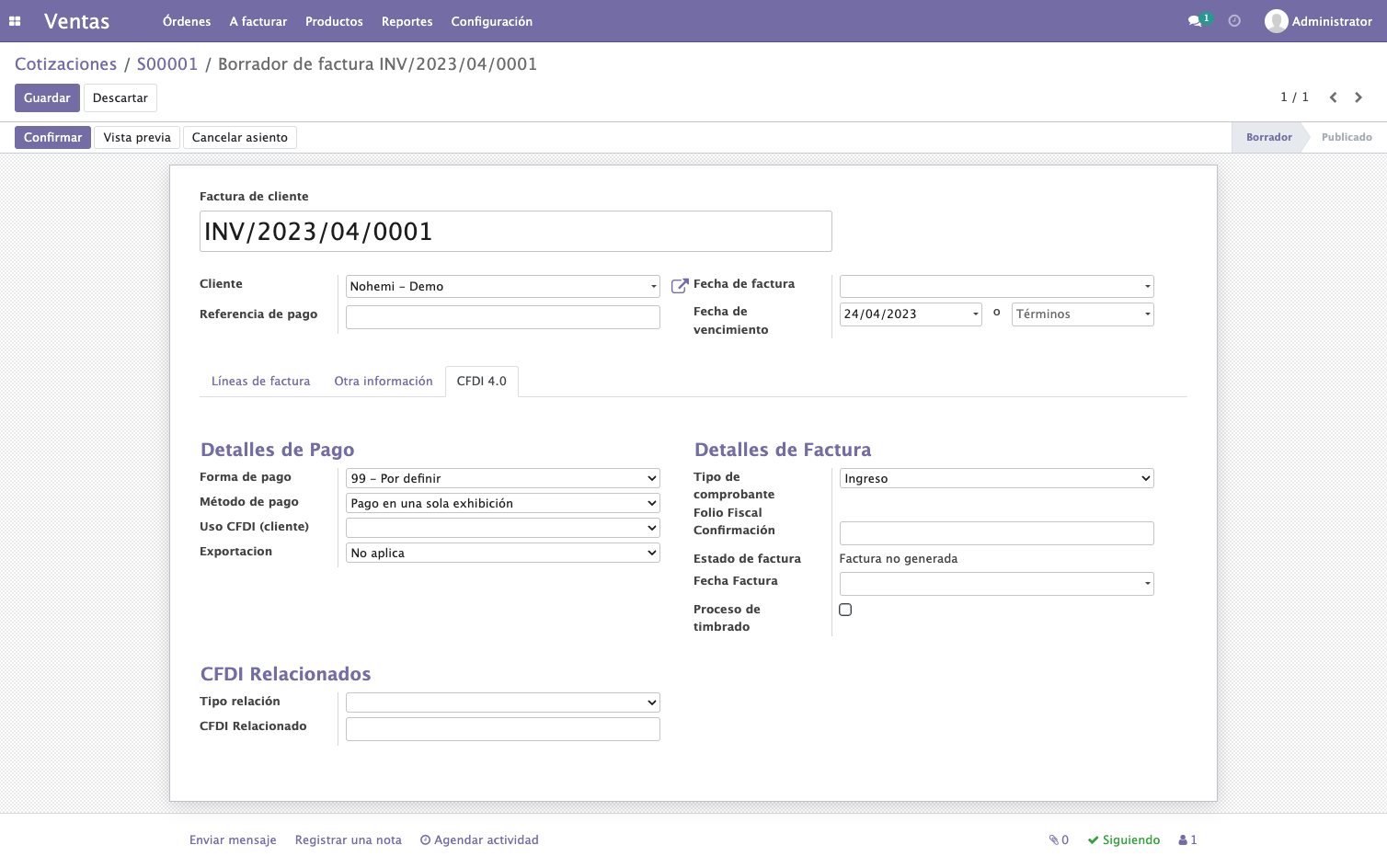
Task: Click the Confirmar button
Action: click(52, 138)
